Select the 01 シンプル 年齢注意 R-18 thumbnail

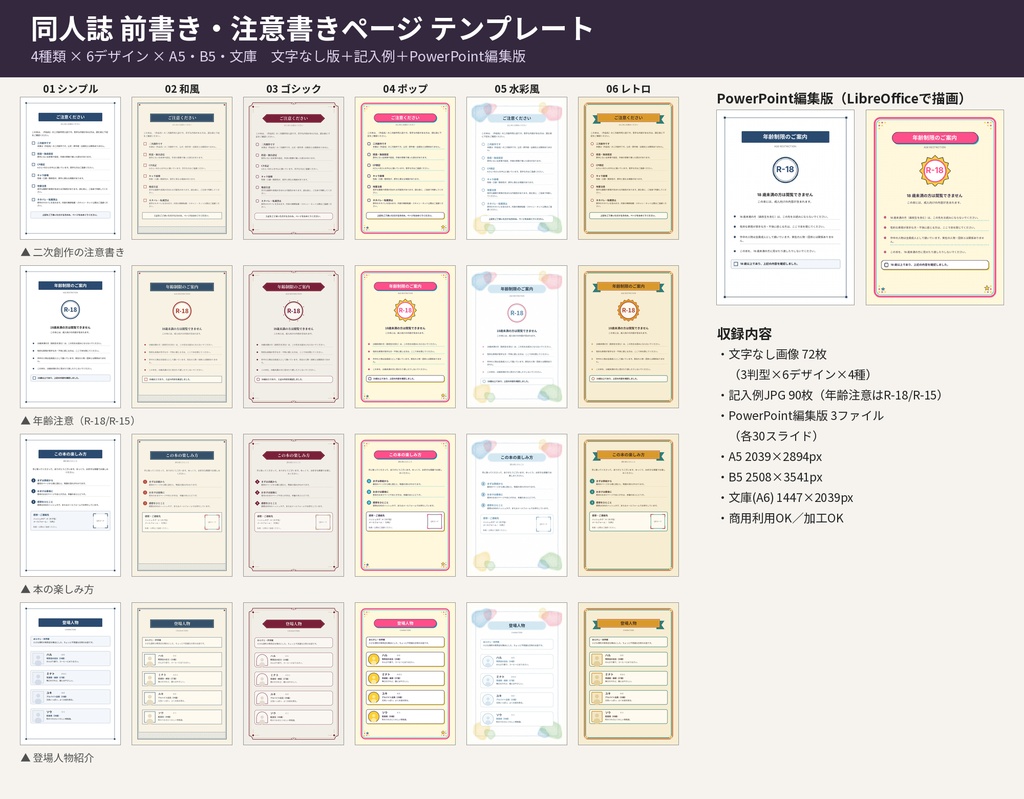(71, 337)
